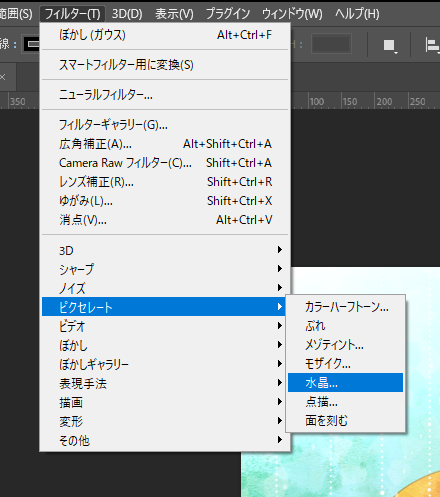440x497 pixels.
Task: Expand the シャープ submenu
Action: (x=165, y=269)
